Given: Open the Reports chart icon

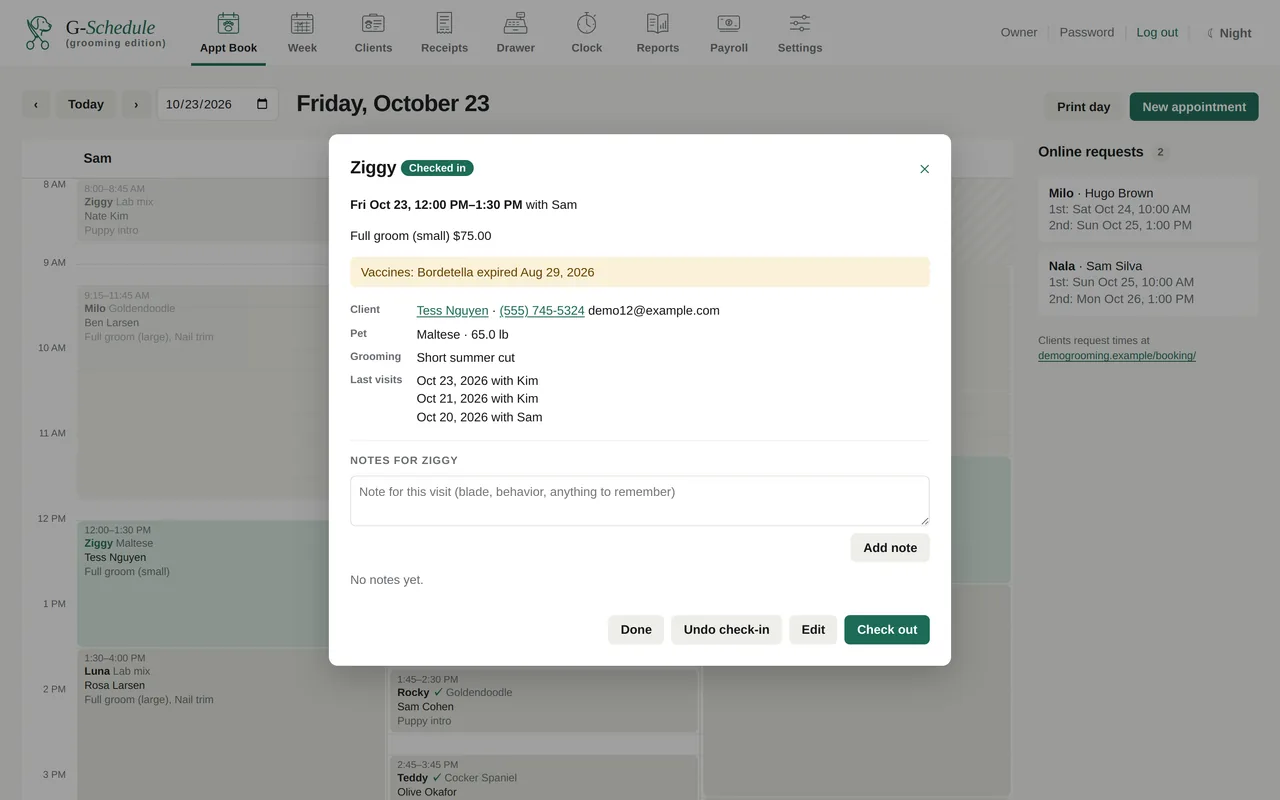Looking at the screenshot, I should [658, 23].
